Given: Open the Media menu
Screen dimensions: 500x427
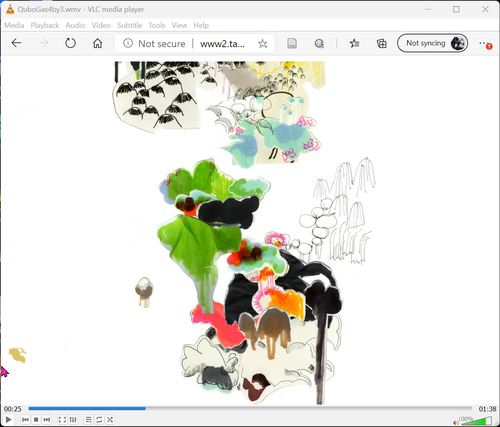Looking at the screenshot, I should 14,25.
